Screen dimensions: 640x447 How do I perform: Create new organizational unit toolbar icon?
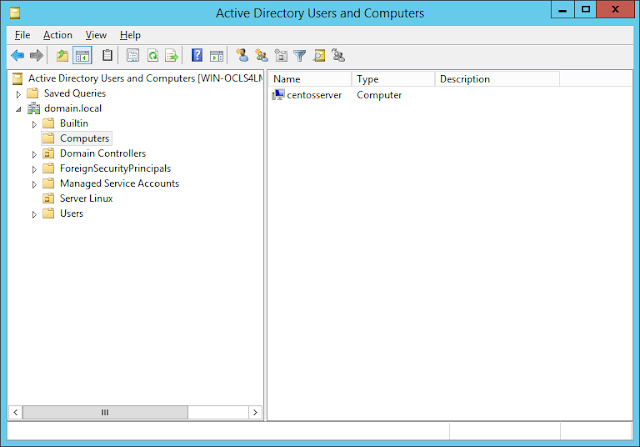(281, 55)
